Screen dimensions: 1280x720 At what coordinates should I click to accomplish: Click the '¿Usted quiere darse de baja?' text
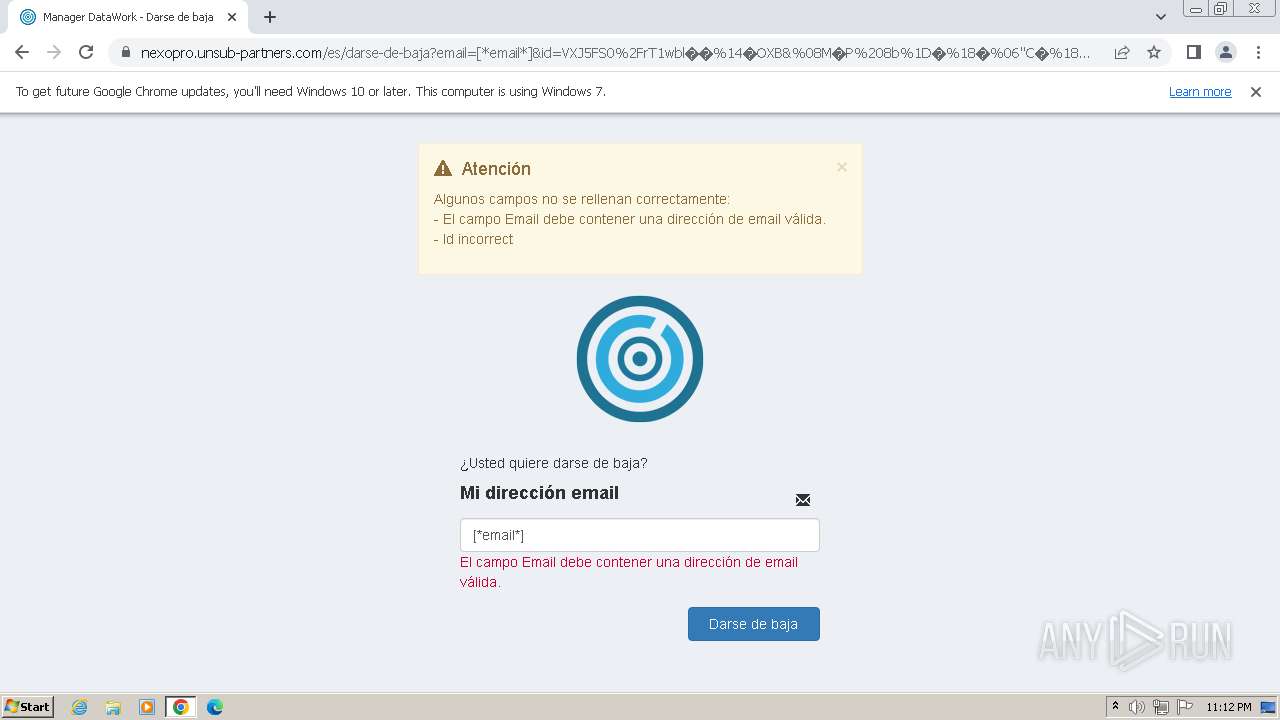pos(554,463)
